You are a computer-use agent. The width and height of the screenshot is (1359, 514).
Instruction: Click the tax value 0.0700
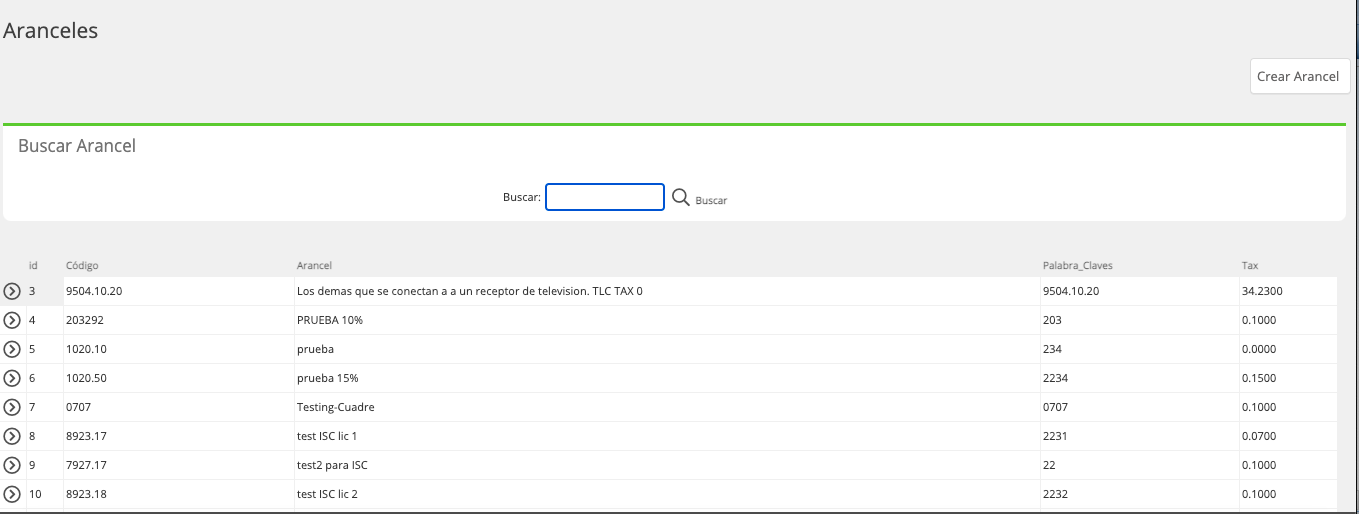coord(1259,437)
